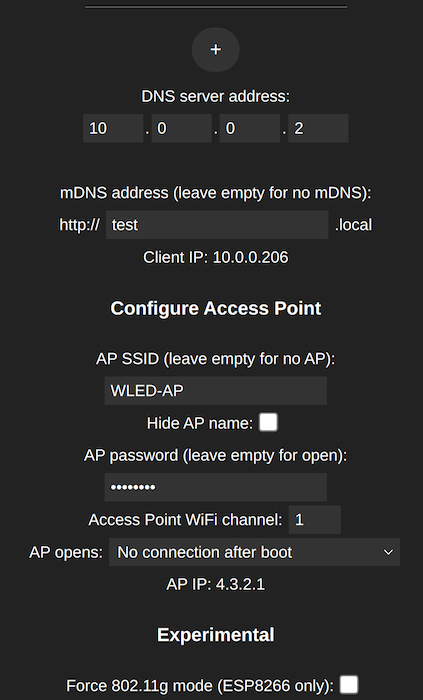Click the Hide AP name label text
Screen dimensions: 423x700
click(200, 423)
